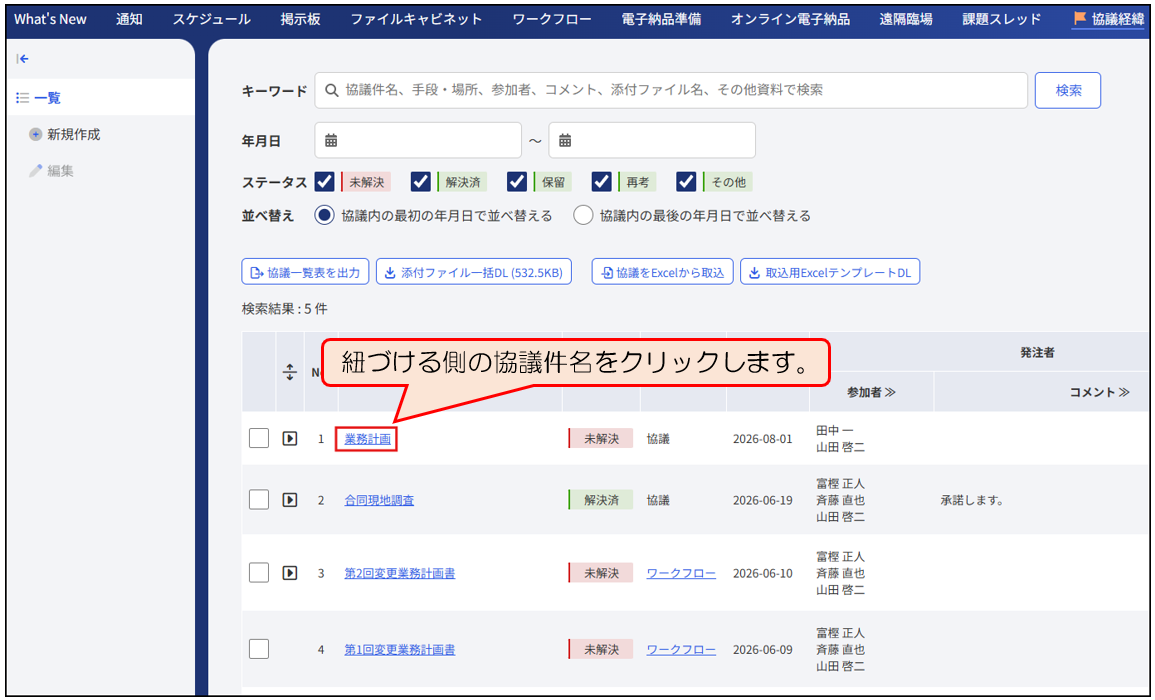1155x700 pixels.
Task: Expand row 2 合同現地調査 details
Action: [x=290, y=500]
